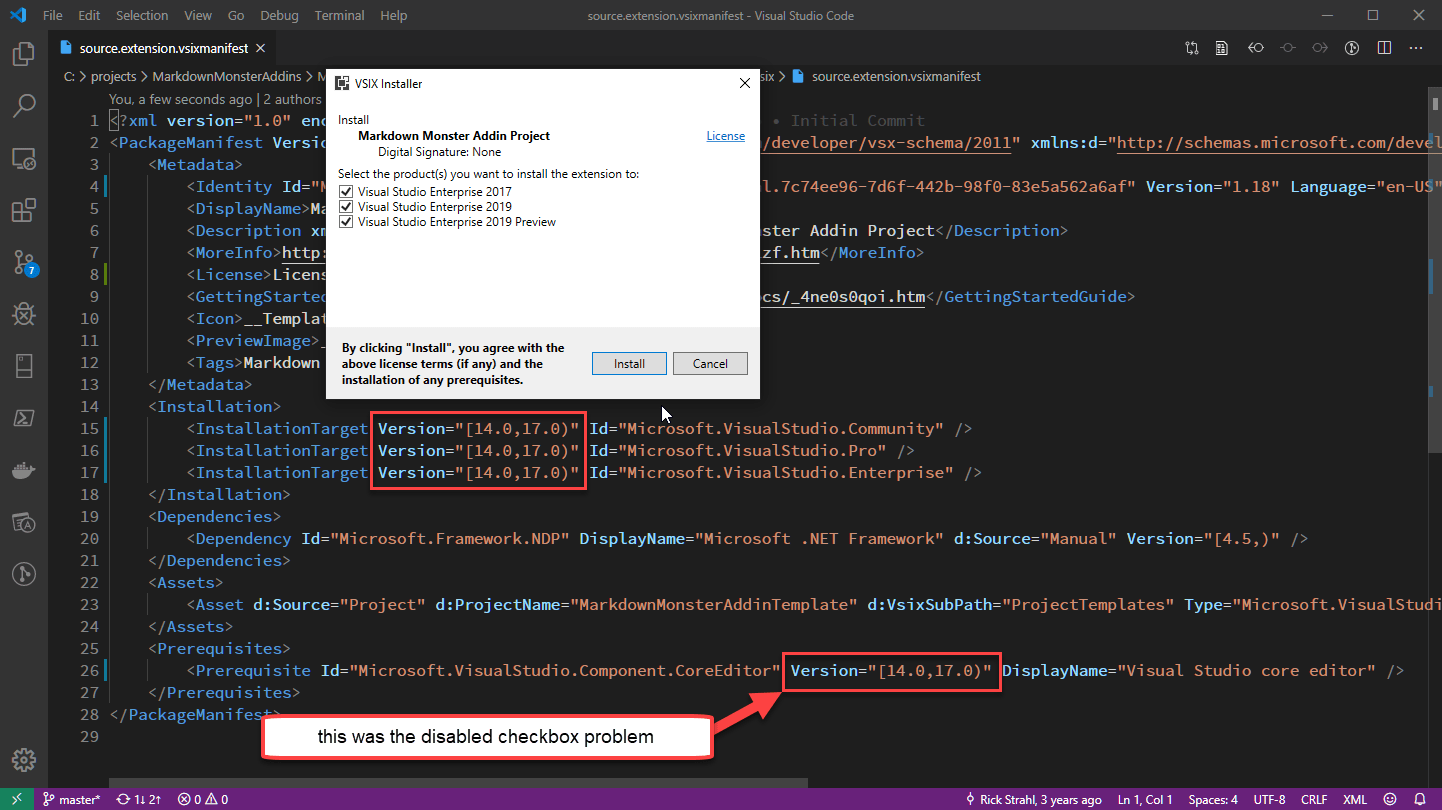Uncheck Visual Studio Enterprise 2017
1442x810 pixels.
[346, 191]
